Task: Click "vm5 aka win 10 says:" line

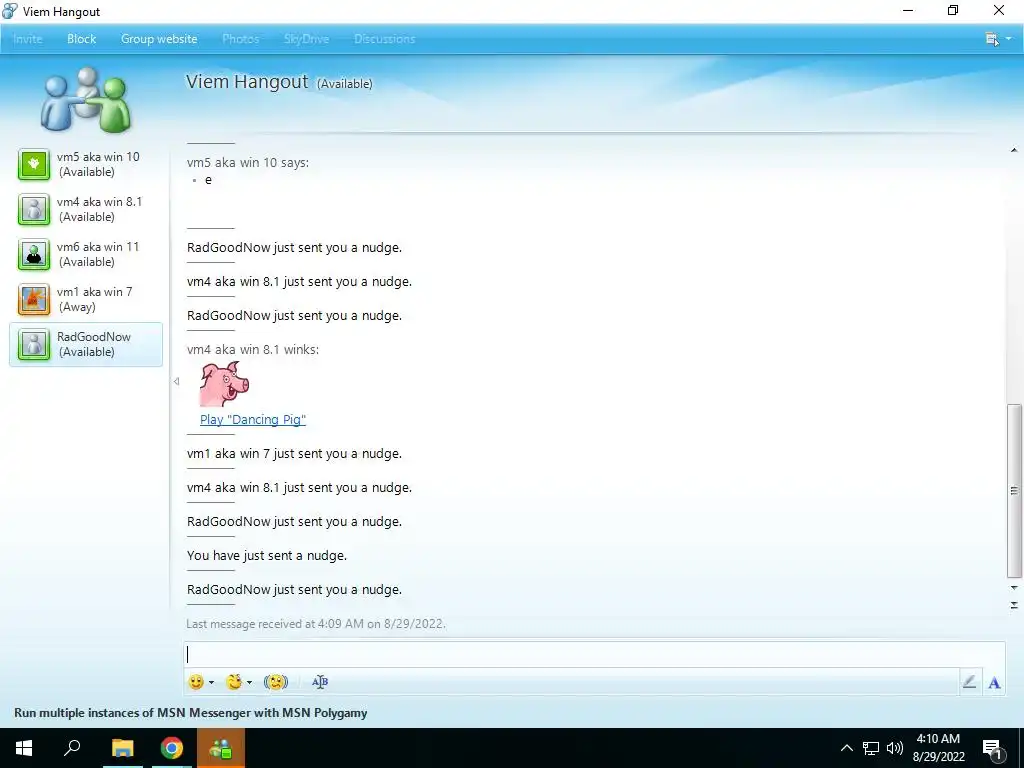Action: tap(248, 163)
